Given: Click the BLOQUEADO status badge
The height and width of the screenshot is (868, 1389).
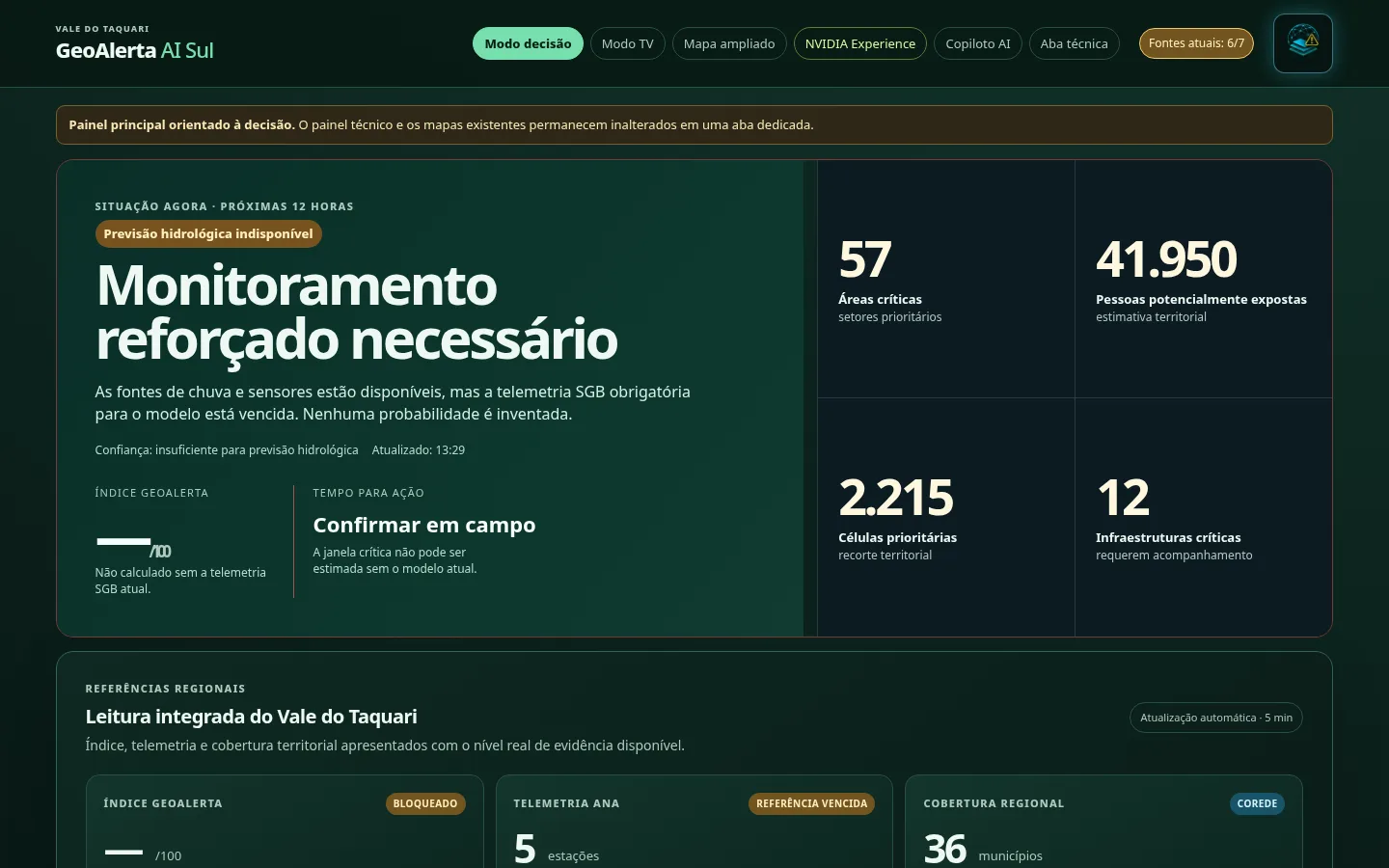Looking at the screenshot, I should (x=425, y=803).
